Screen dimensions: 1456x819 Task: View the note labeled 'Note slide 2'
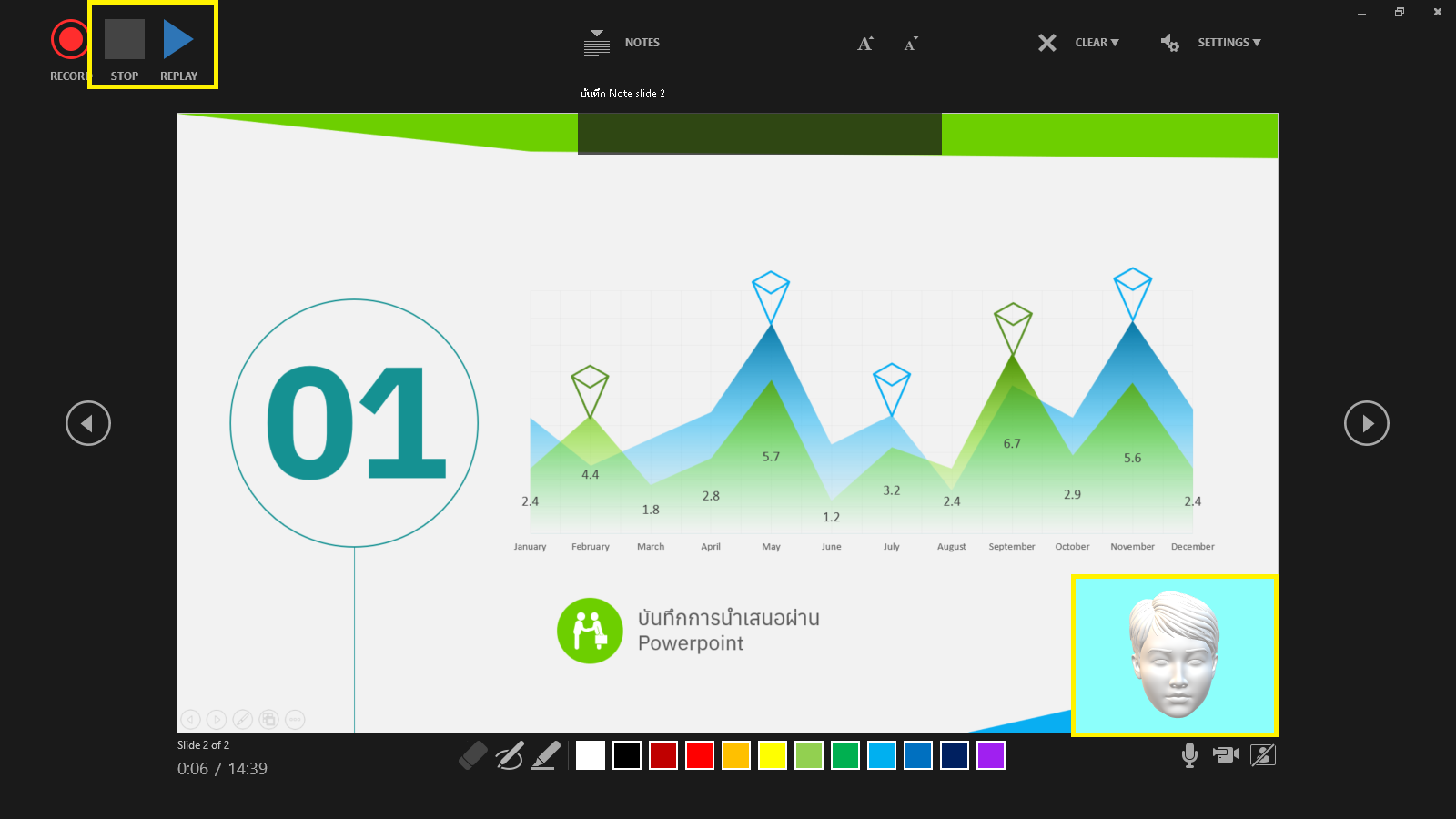[x=622, y=93]
